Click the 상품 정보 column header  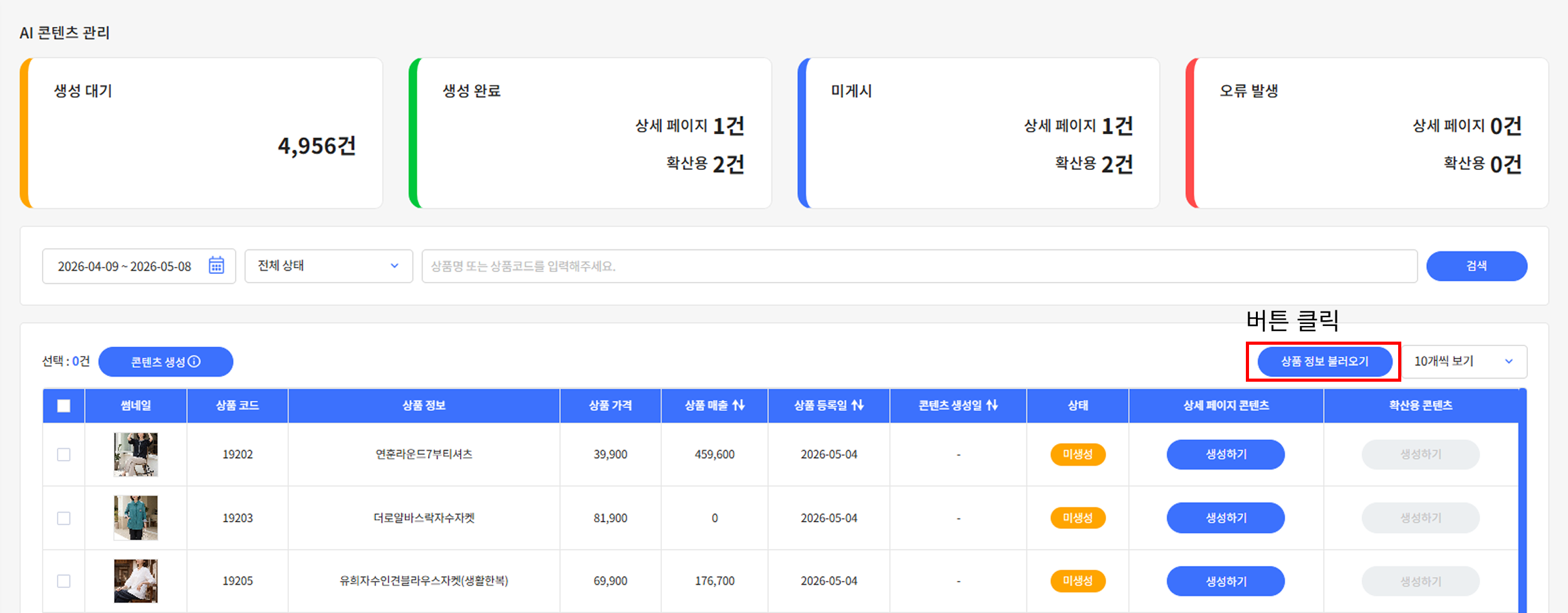click(424, 406)
